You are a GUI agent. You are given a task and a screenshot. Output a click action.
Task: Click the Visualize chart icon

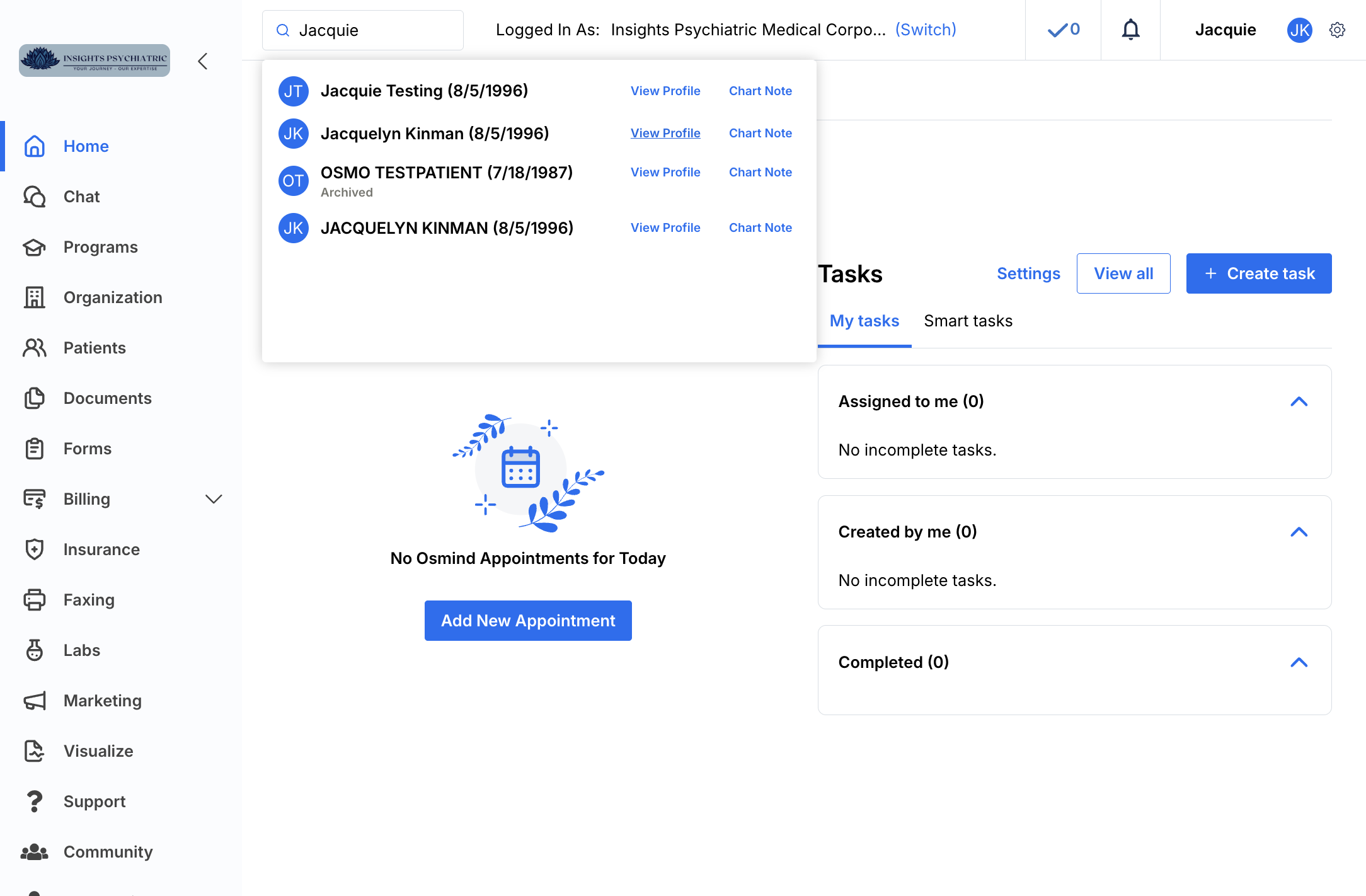[x=34, y=751]
